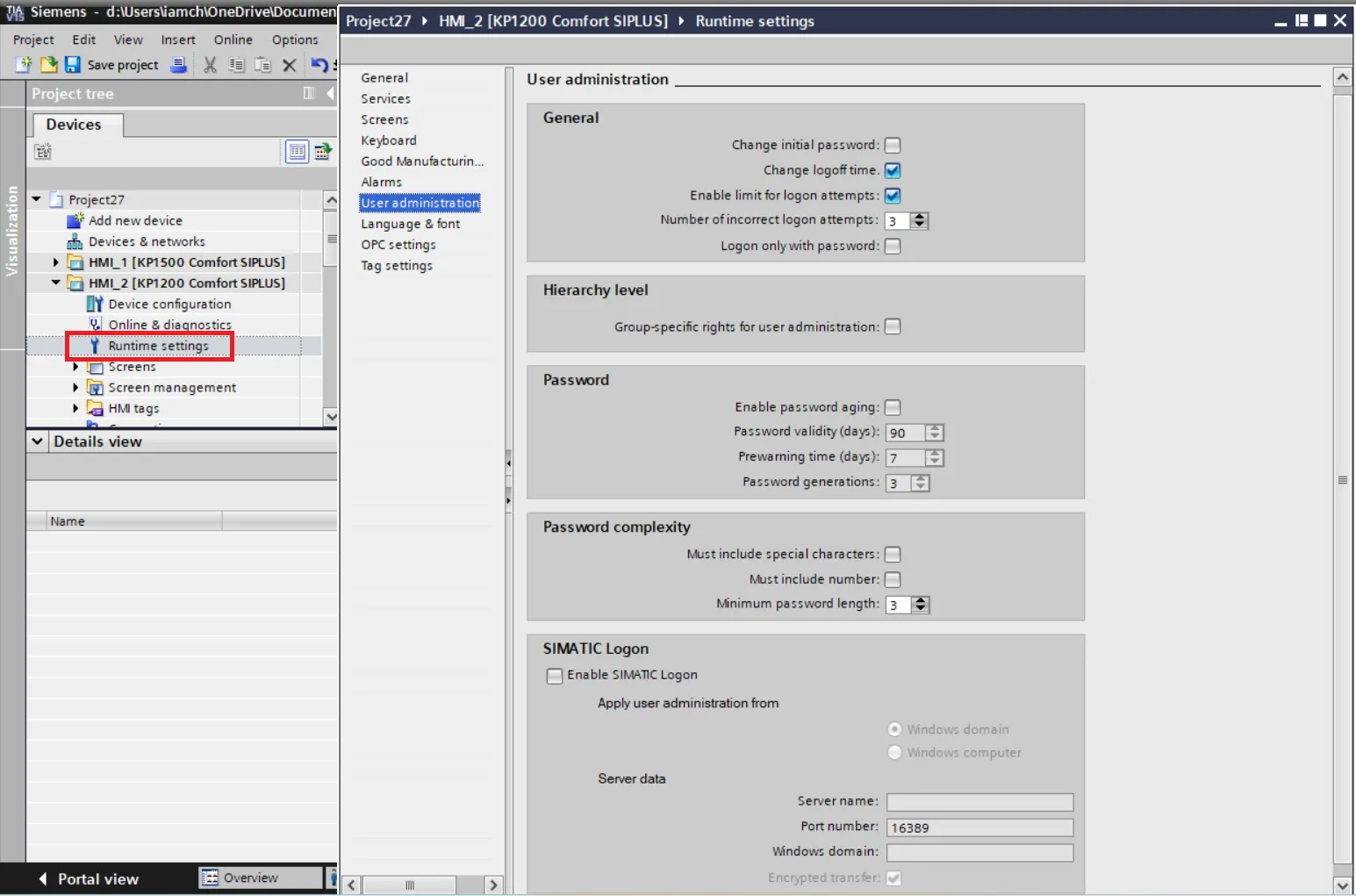Open OPC settings section
The image size is (1356, 896).
coord(398,245)
